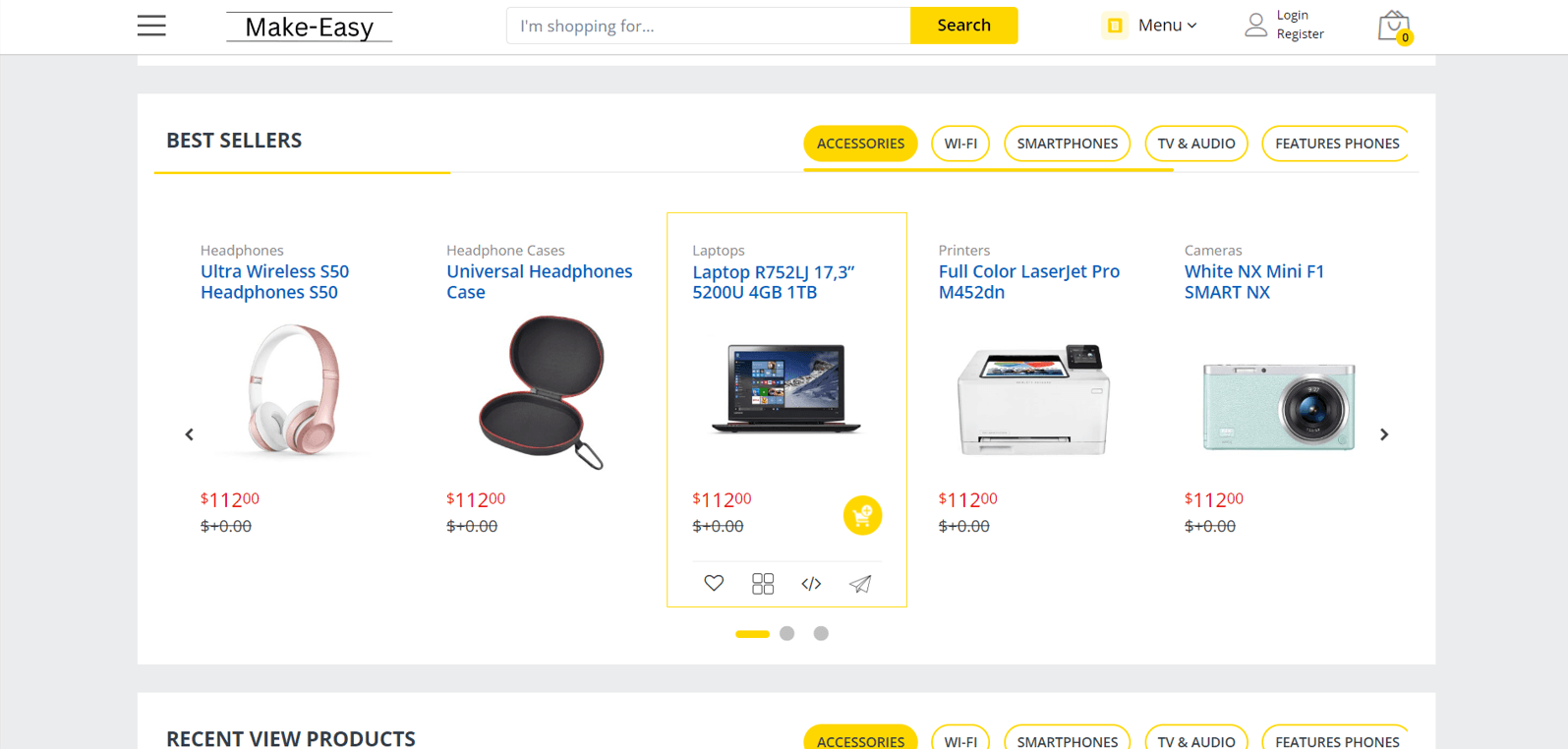Show the previous best sellers with the left arrow

(190, 434)
